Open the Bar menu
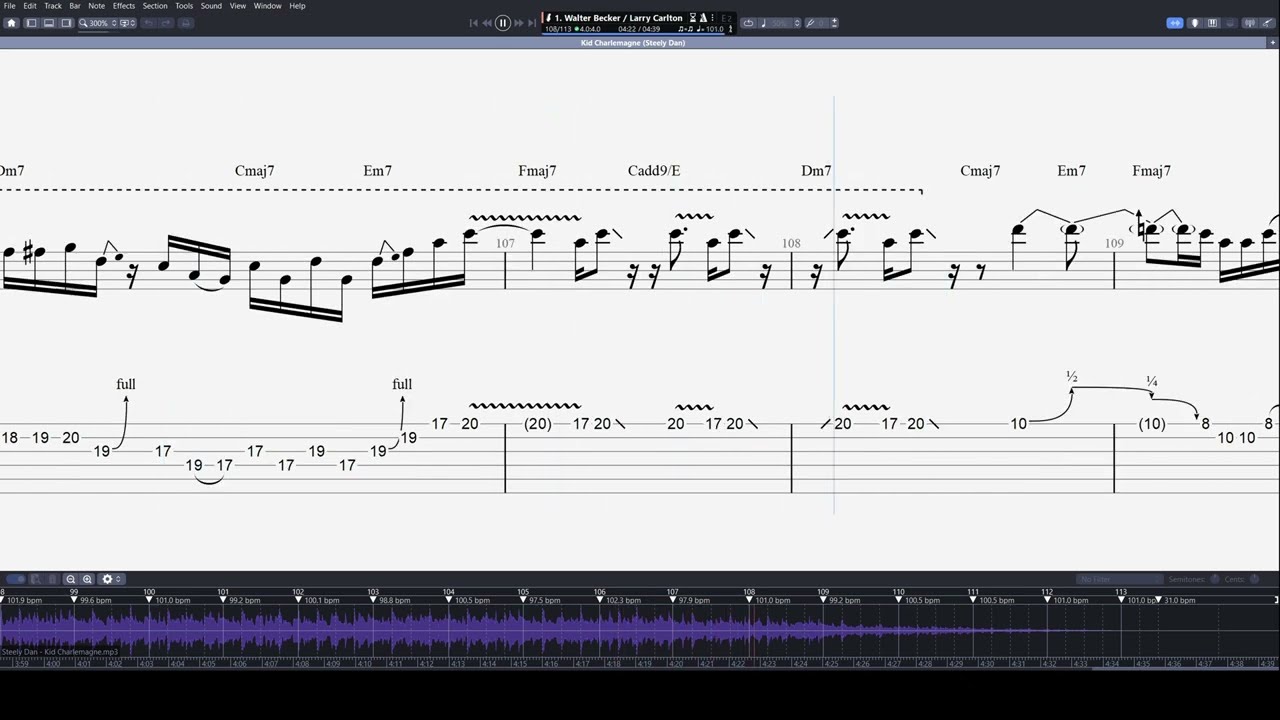Screen dimensions: 1280x720 (x=75, y=6)
